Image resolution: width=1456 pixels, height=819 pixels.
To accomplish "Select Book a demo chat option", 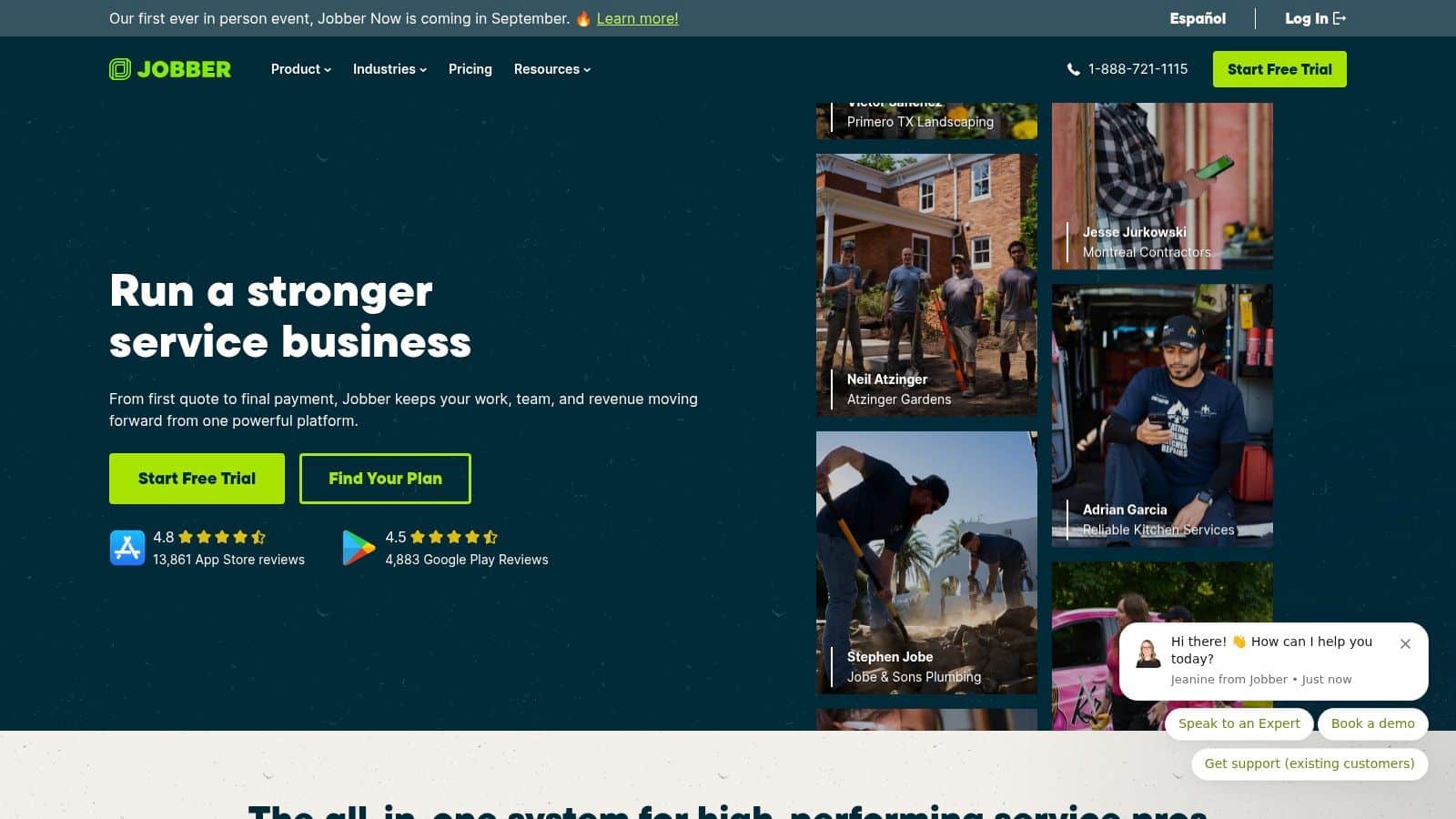I will [1373, 723].
